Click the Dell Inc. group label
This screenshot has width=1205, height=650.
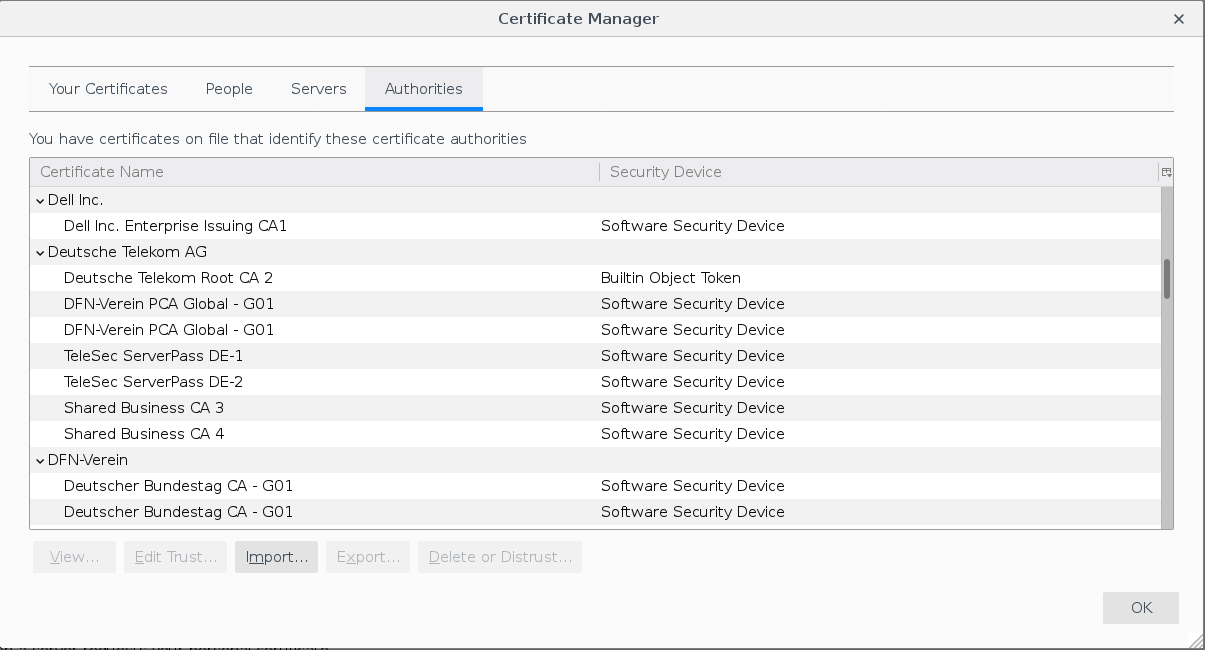click(76, 200)
